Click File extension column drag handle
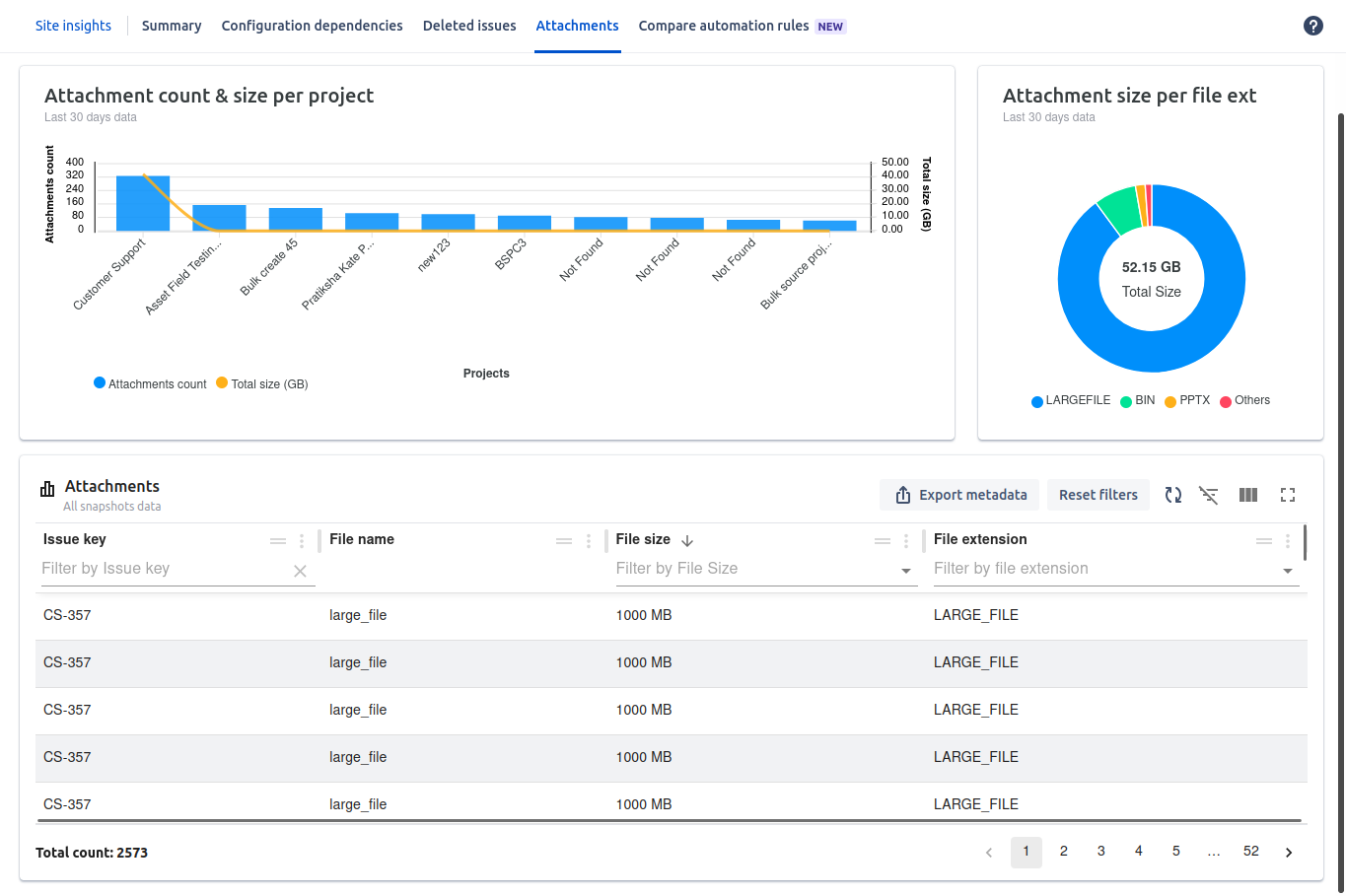 click(1264, 540)
